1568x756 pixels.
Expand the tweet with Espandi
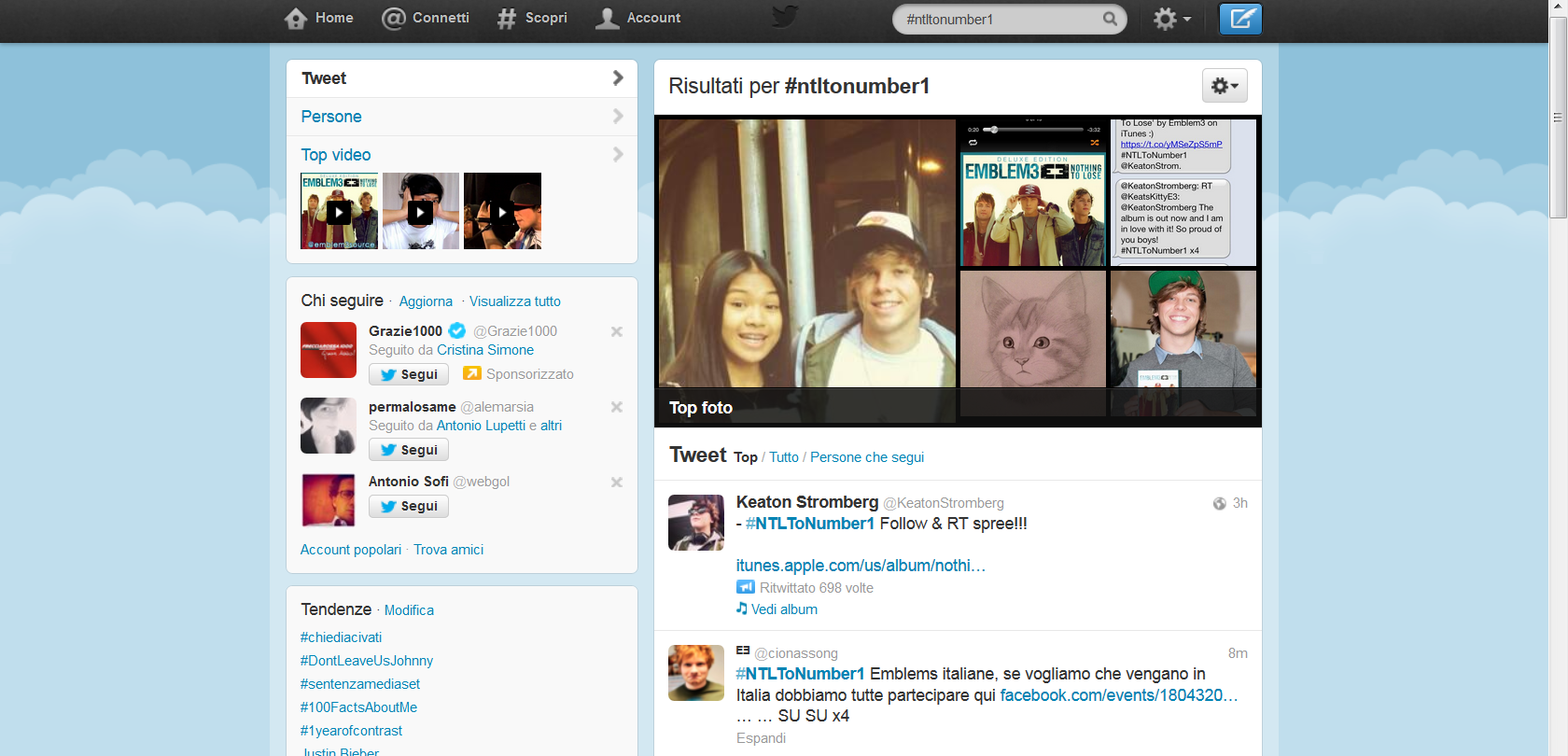click(x=761, y=738)
